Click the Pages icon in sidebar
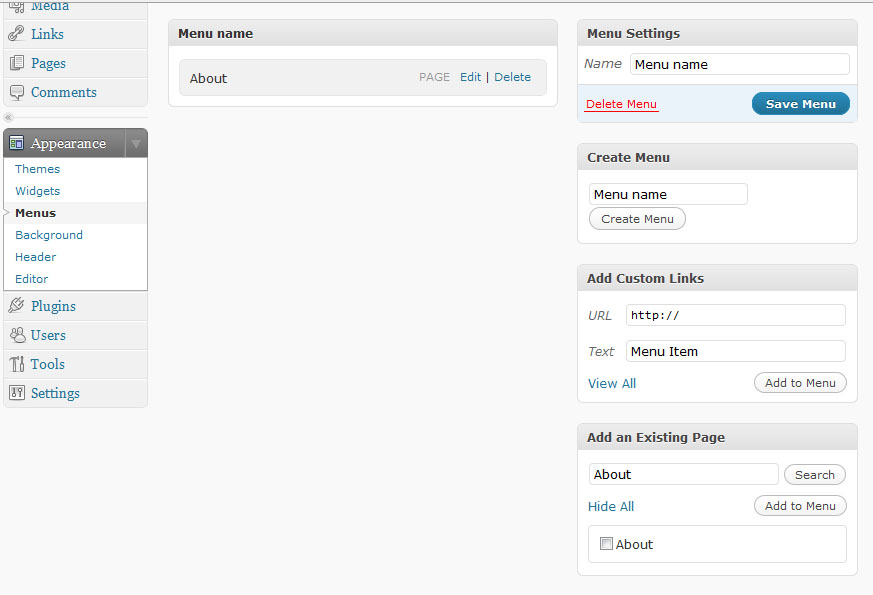This screenshot has height=595, width=873. coord(17,63)
